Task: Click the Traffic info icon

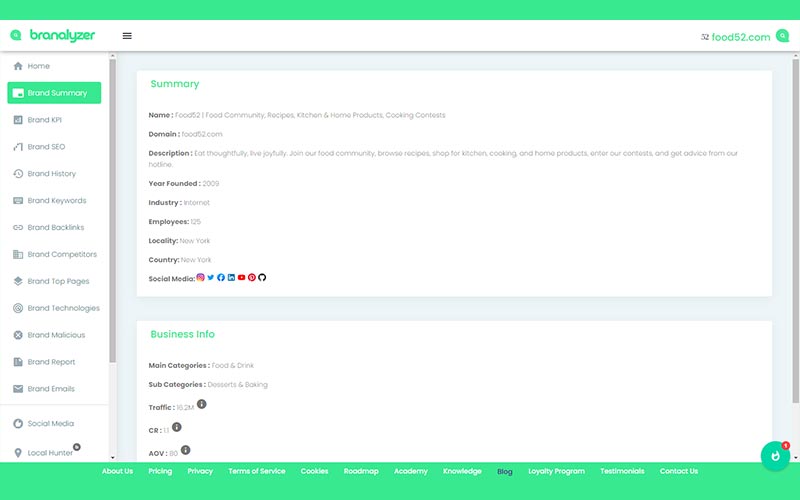Action: (x=202, y=404)
